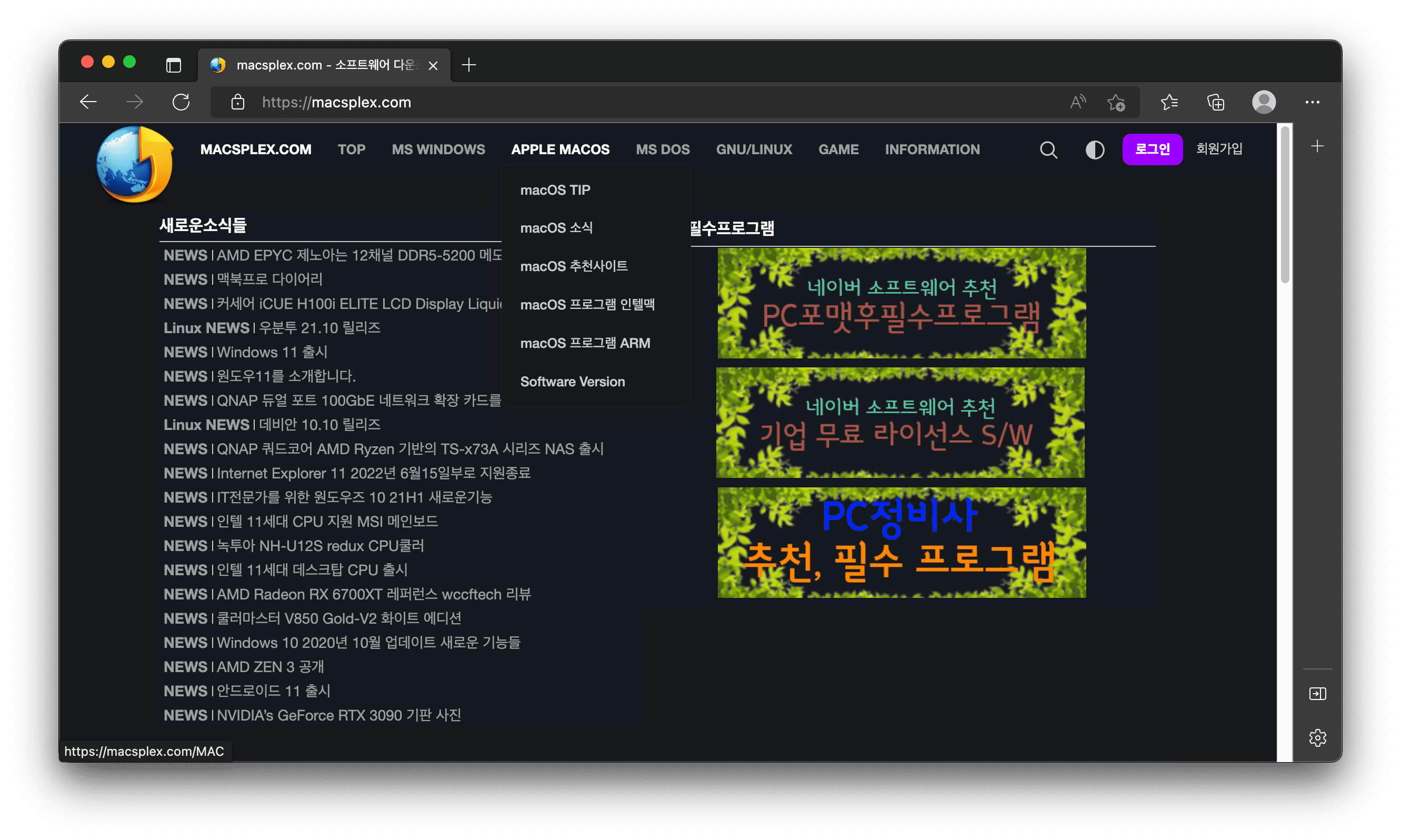This screenshot has width=1401, height=840.
Task: Open the 우분투 21.10 릴리즈 news item
Action: click(319, 328)
